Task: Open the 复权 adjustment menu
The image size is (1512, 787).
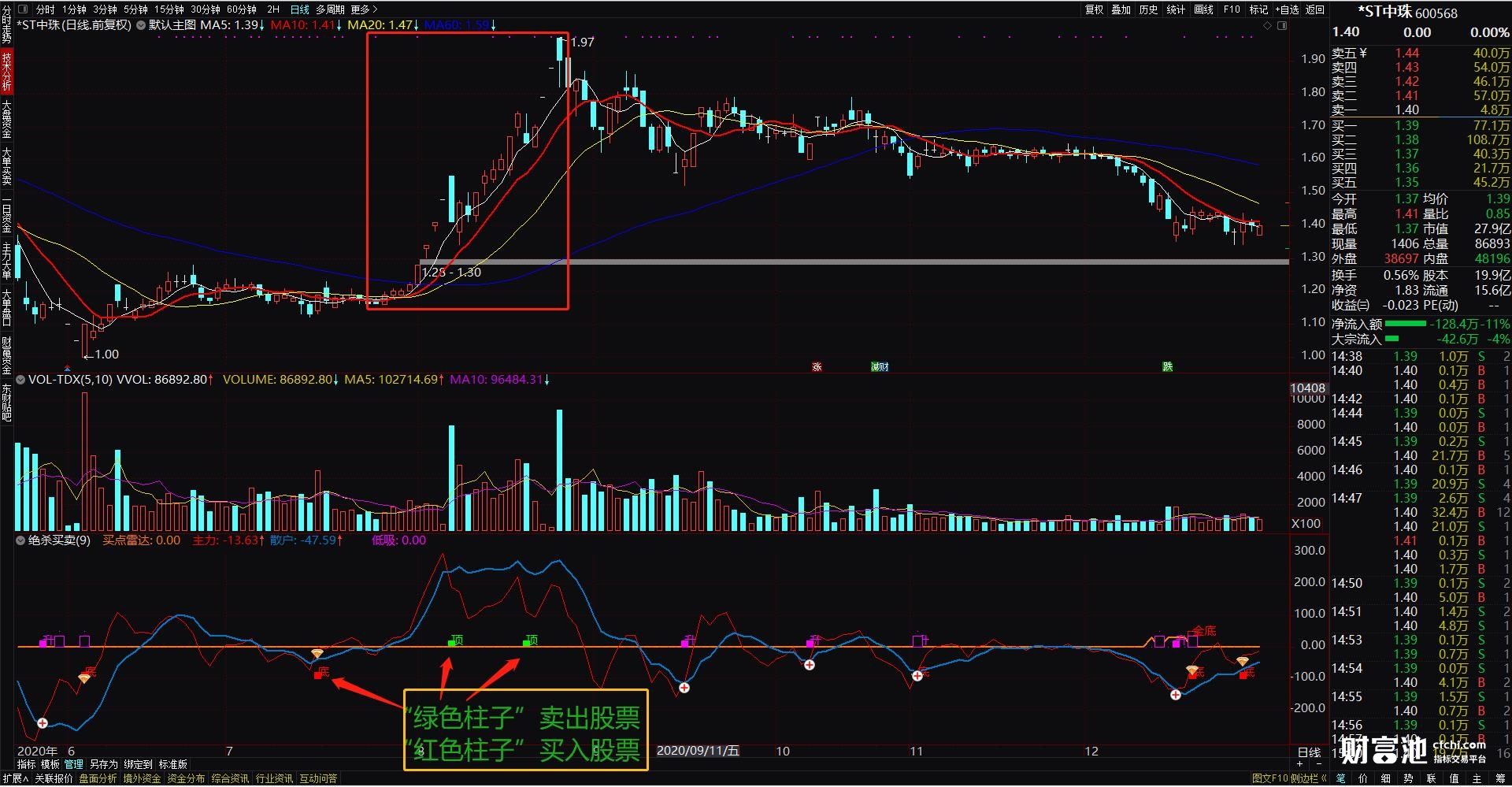Action: coord(1095,9)
